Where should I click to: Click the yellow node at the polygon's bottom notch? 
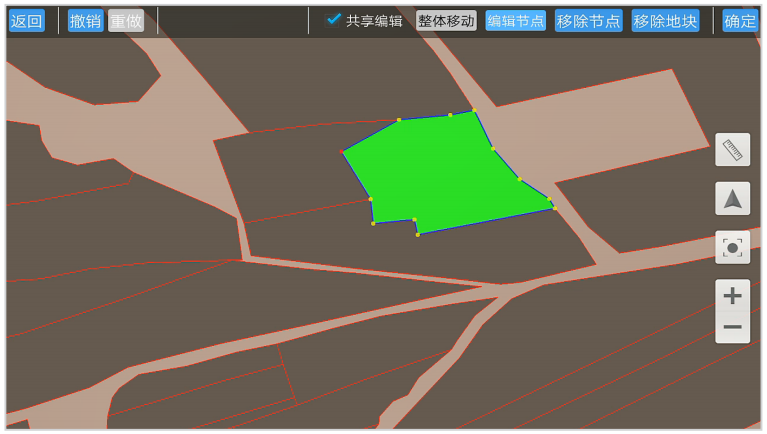click(414, 220)
